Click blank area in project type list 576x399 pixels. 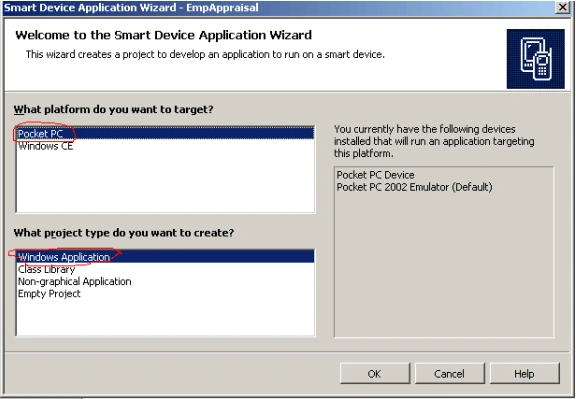point(165,317)
